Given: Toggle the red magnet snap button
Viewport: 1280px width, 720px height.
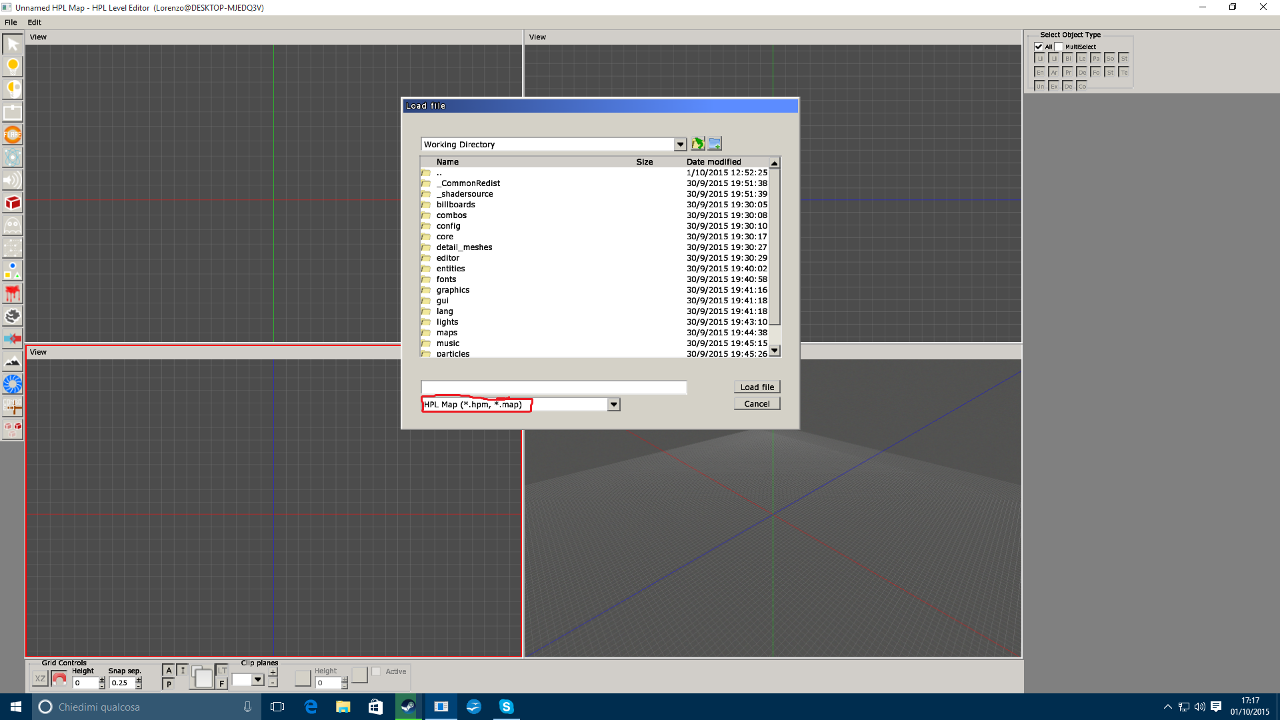Looking at the screenshot, I should pos(59,679).
